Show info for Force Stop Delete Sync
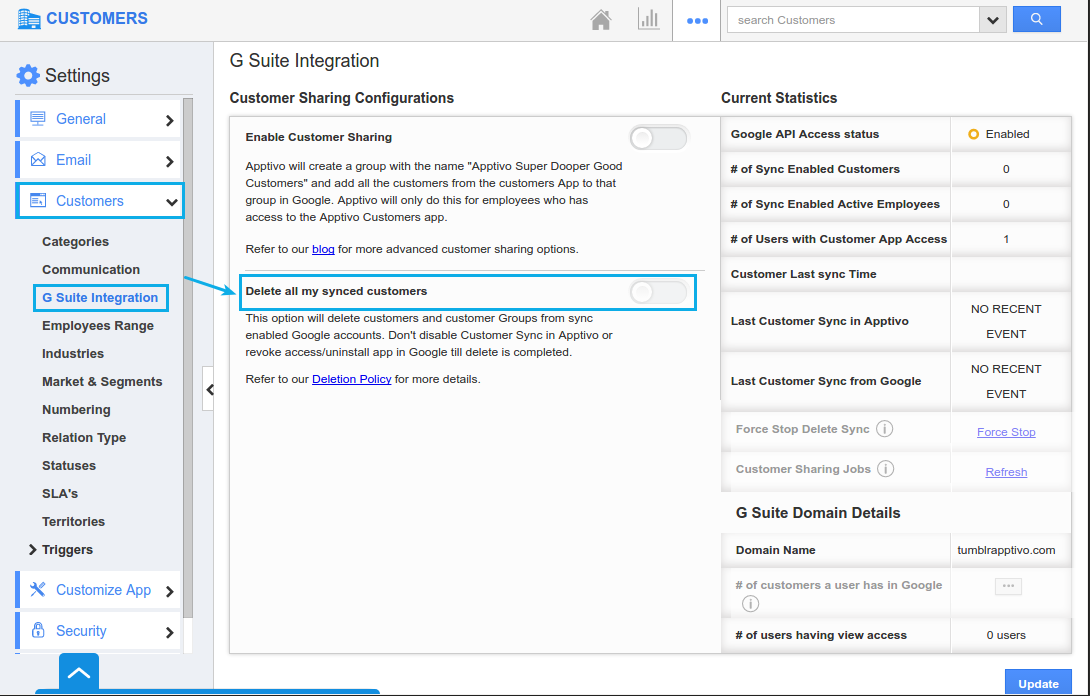Screen dimensions: 1090x696 click(x=884, y=429)
